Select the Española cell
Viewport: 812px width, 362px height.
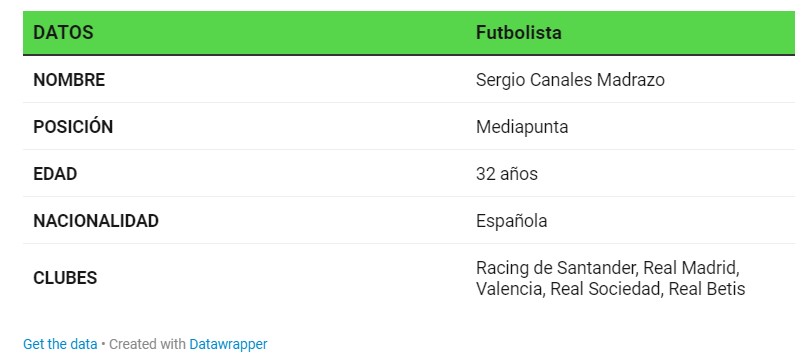511,221
